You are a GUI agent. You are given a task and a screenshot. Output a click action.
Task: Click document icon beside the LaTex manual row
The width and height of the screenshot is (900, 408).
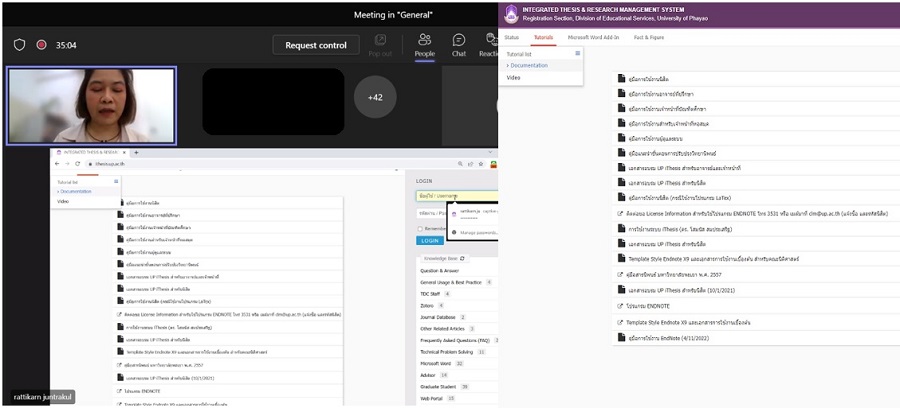coord(621,197)
